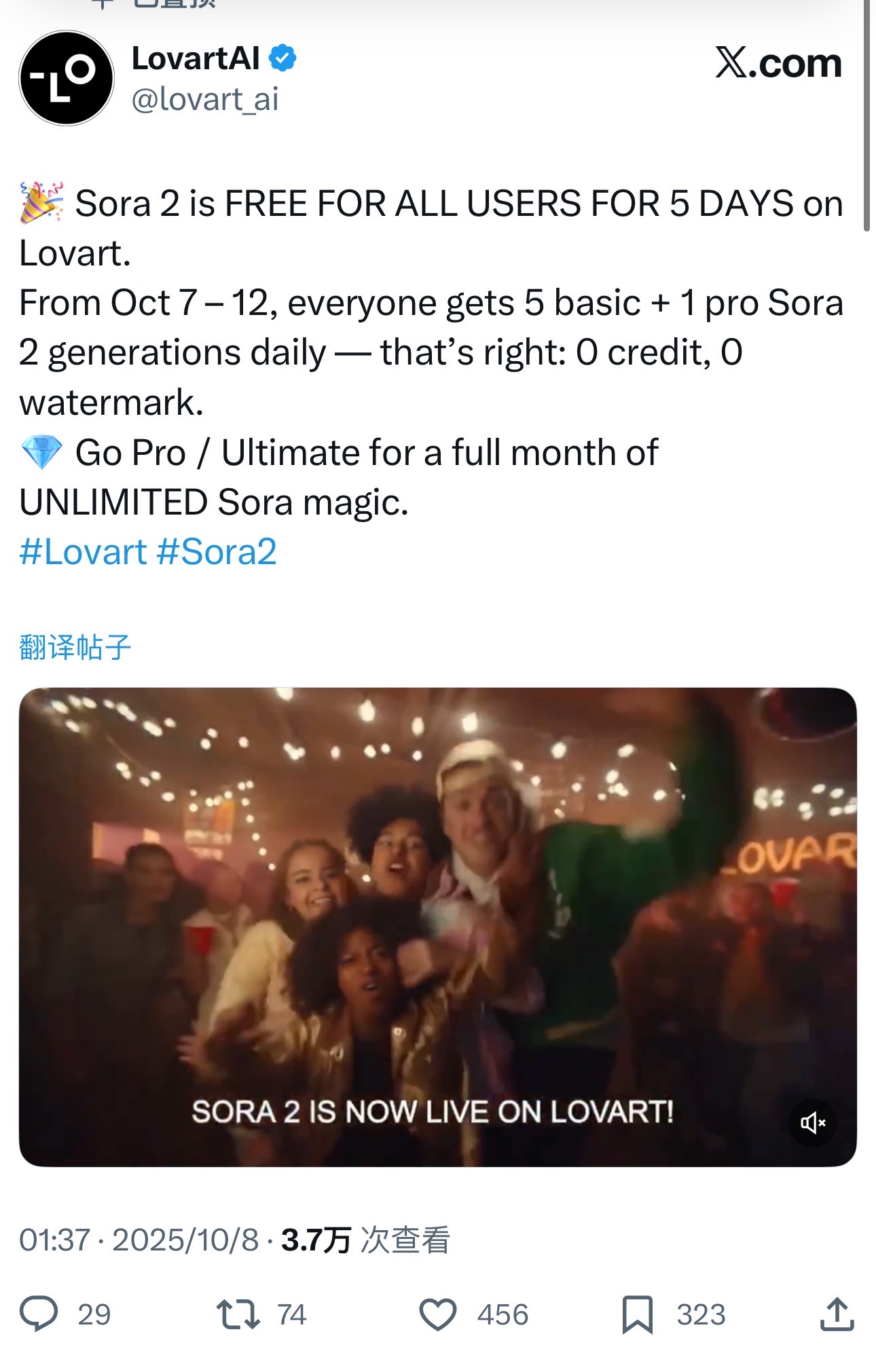Click the blue verified badge

click(282, 58)
